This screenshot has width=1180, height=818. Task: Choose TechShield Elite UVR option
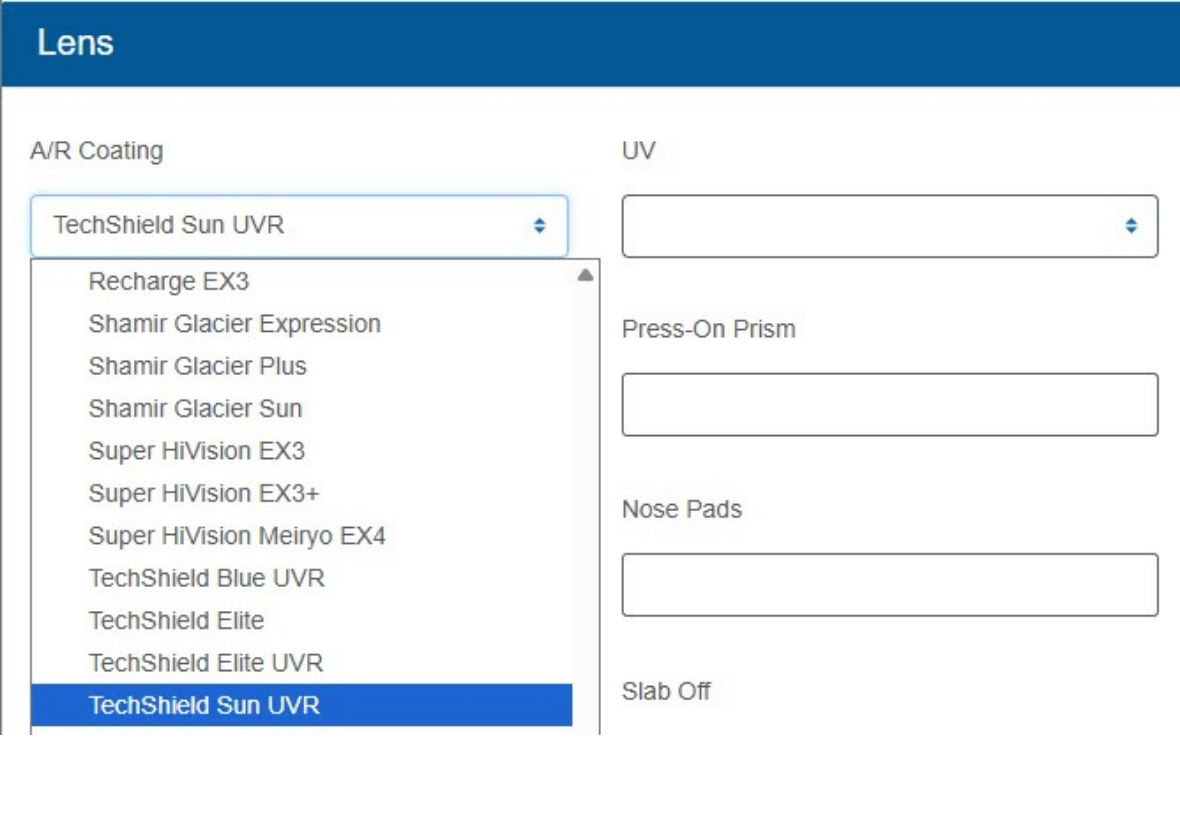[x=205, y=663]
